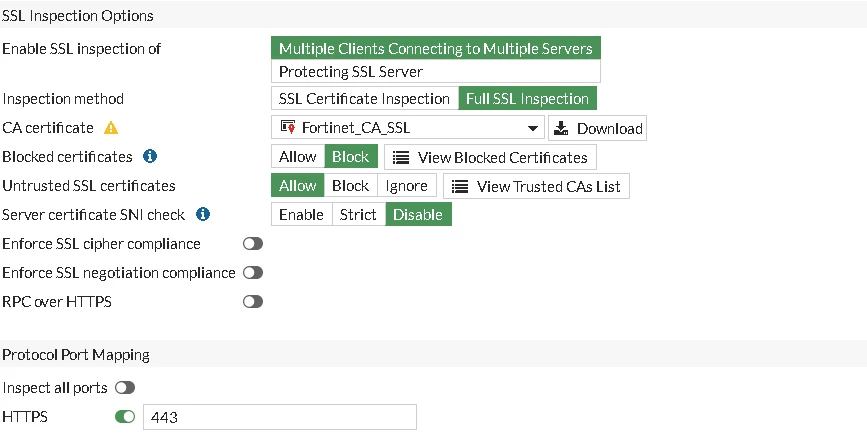Screen dimensions: 867x433
Task: Set Untrusted SSL certificates to Allow
Action: 297,186
